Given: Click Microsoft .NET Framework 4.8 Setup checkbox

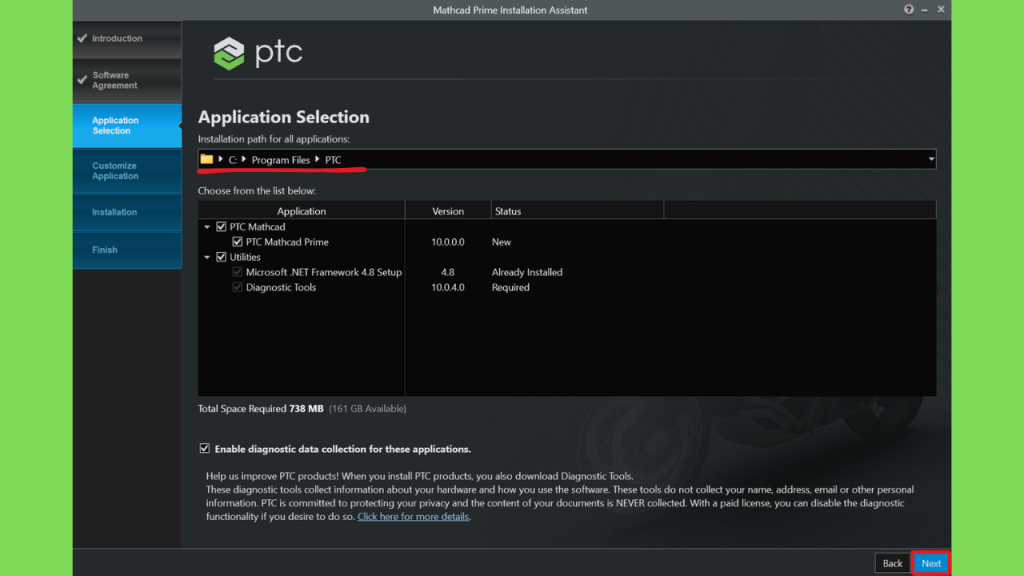Looking at the screenshot, I should [x=237, y=272].
